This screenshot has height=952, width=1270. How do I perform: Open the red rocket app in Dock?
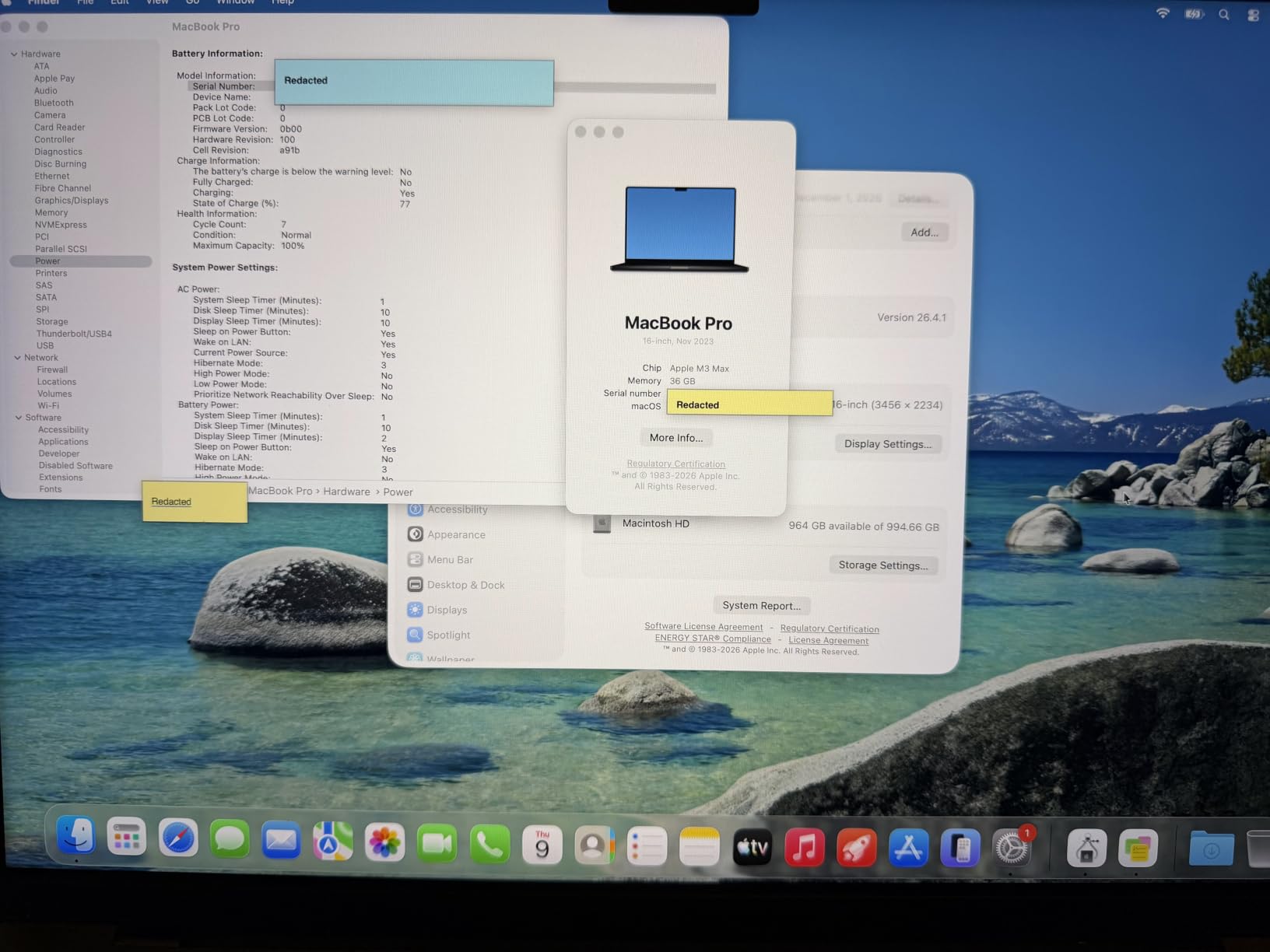pyautogui.click(x=857, y=847)
